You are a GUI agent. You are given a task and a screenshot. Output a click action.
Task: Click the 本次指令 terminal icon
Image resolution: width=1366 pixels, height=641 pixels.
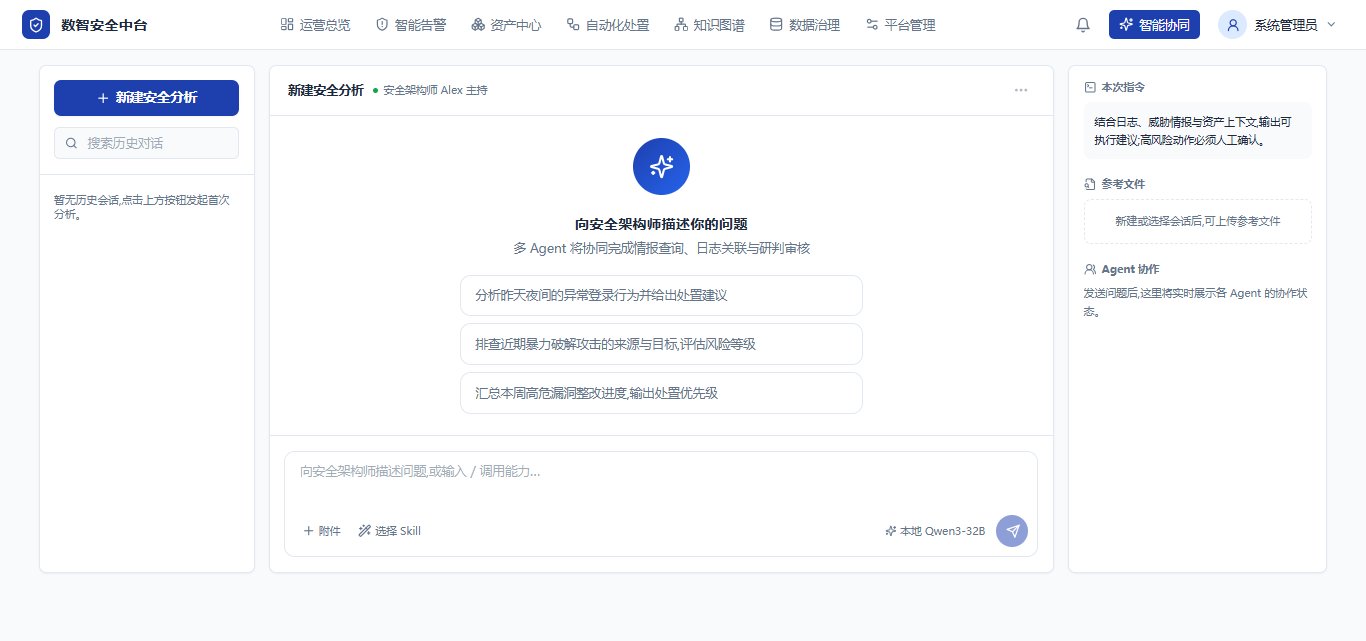pos(1090,88)
